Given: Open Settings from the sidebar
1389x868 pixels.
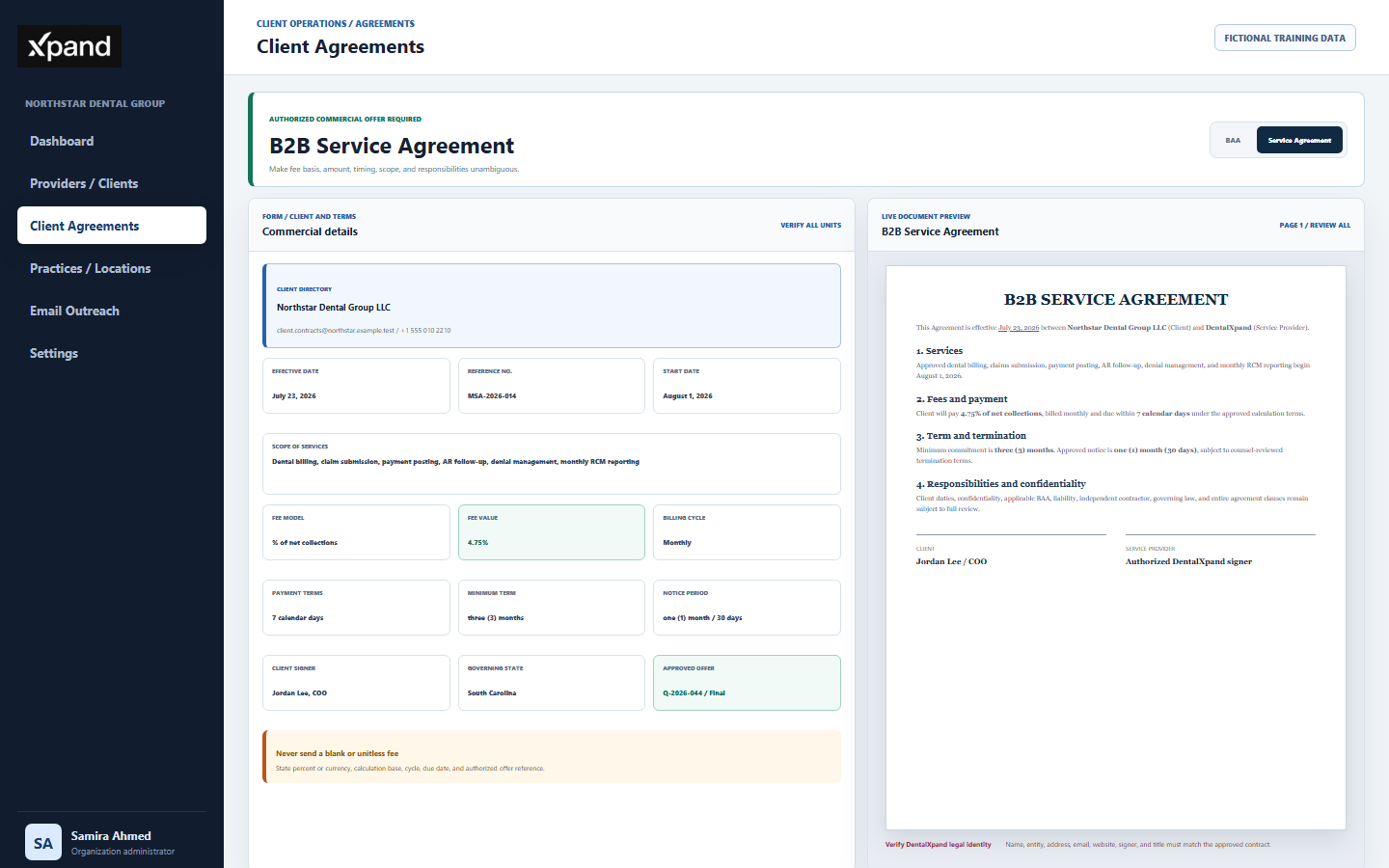Looking at the screenshot, I should point(112,353).
